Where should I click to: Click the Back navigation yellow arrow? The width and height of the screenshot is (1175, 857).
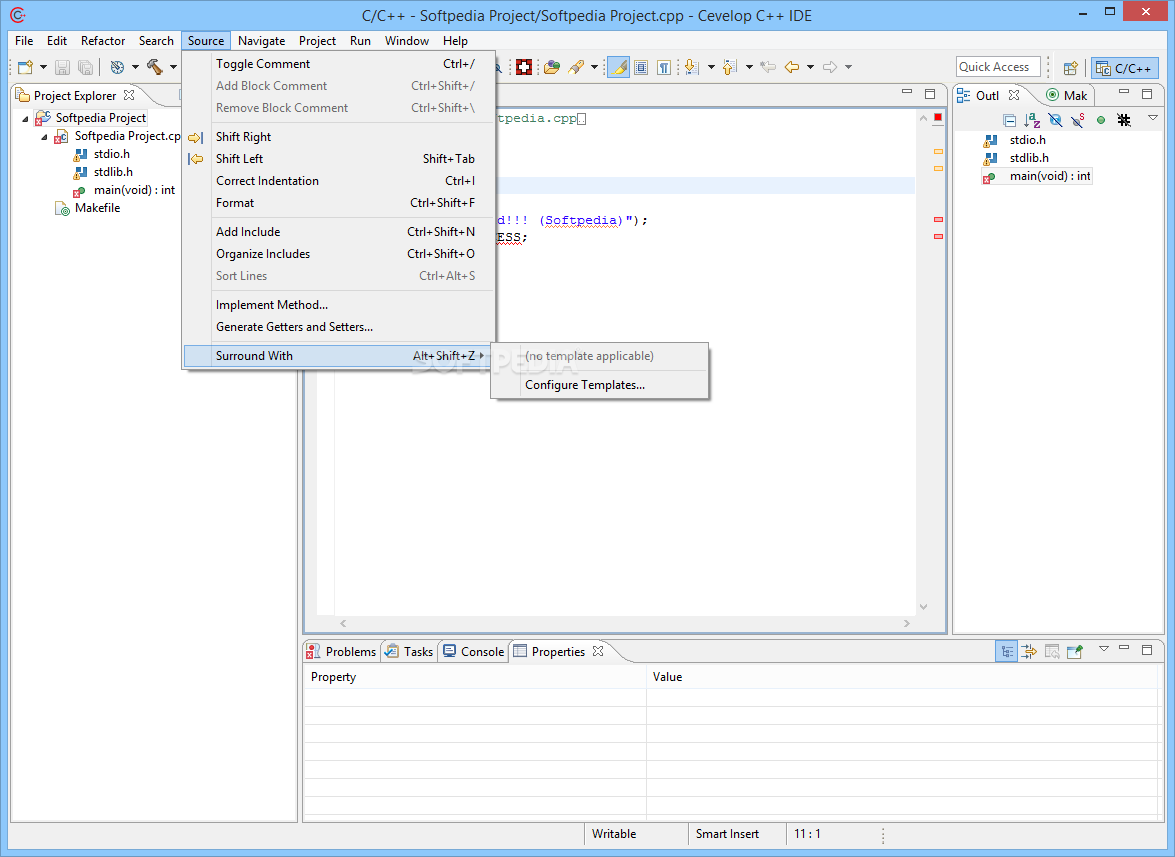pos(792,67)
